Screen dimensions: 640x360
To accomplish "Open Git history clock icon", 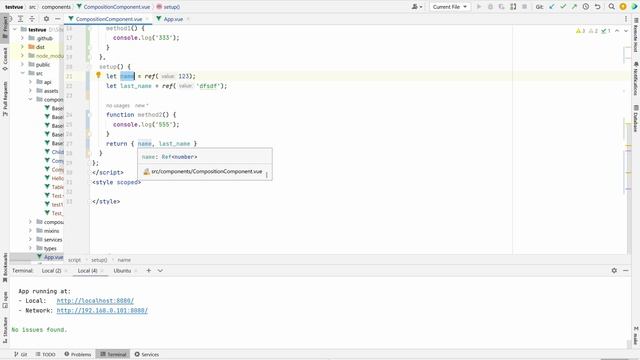I will click(x=586, y=7).
